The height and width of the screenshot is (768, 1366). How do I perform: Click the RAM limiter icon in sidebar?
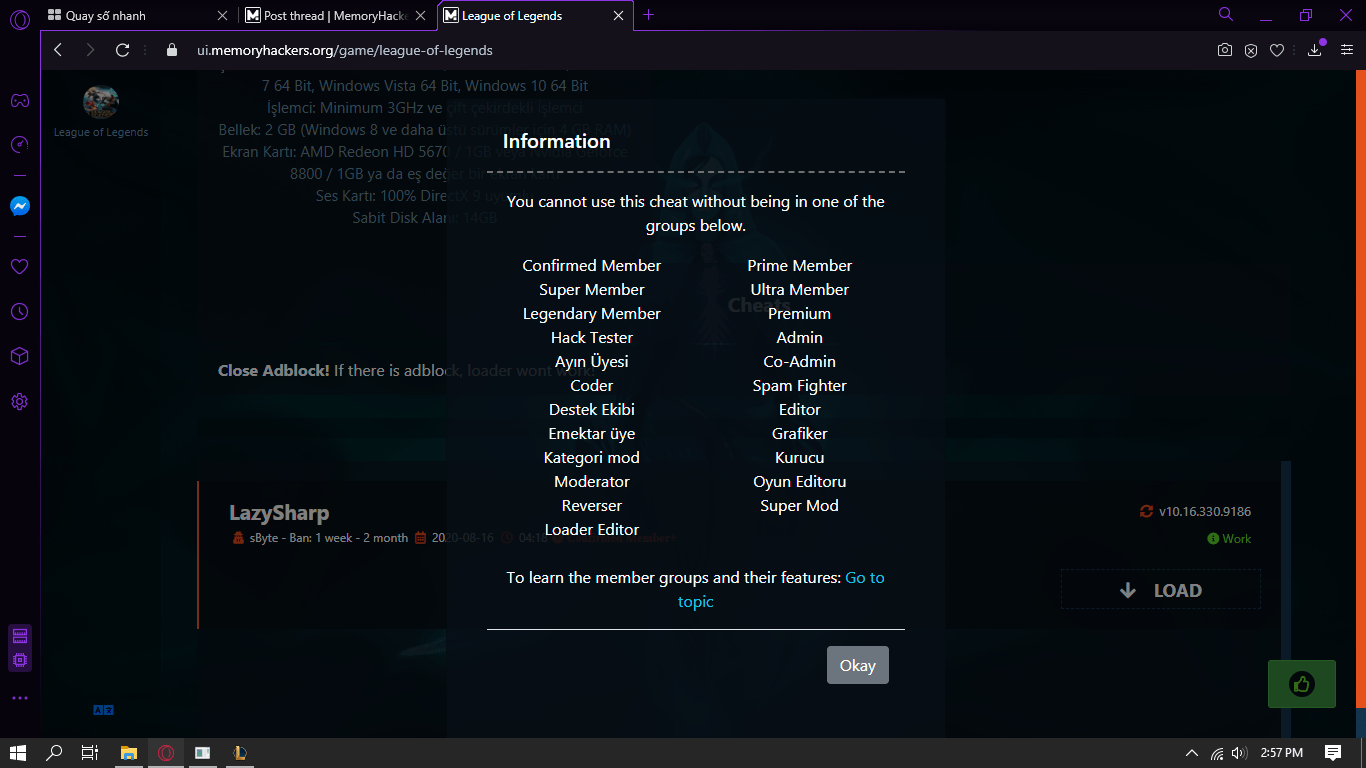click(19, 636)
